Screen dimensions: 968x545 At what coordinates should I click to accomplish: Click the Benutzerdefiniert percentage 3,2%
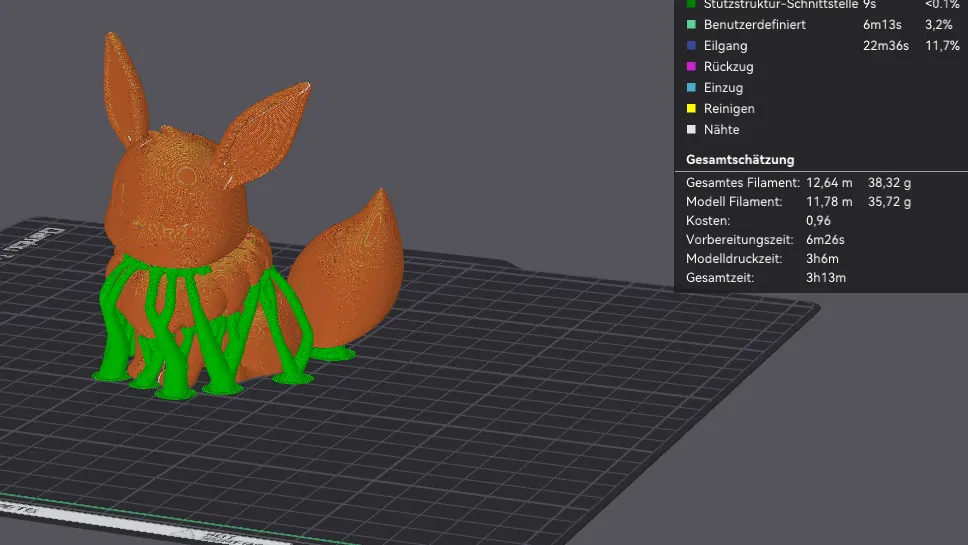coord(938,25)
